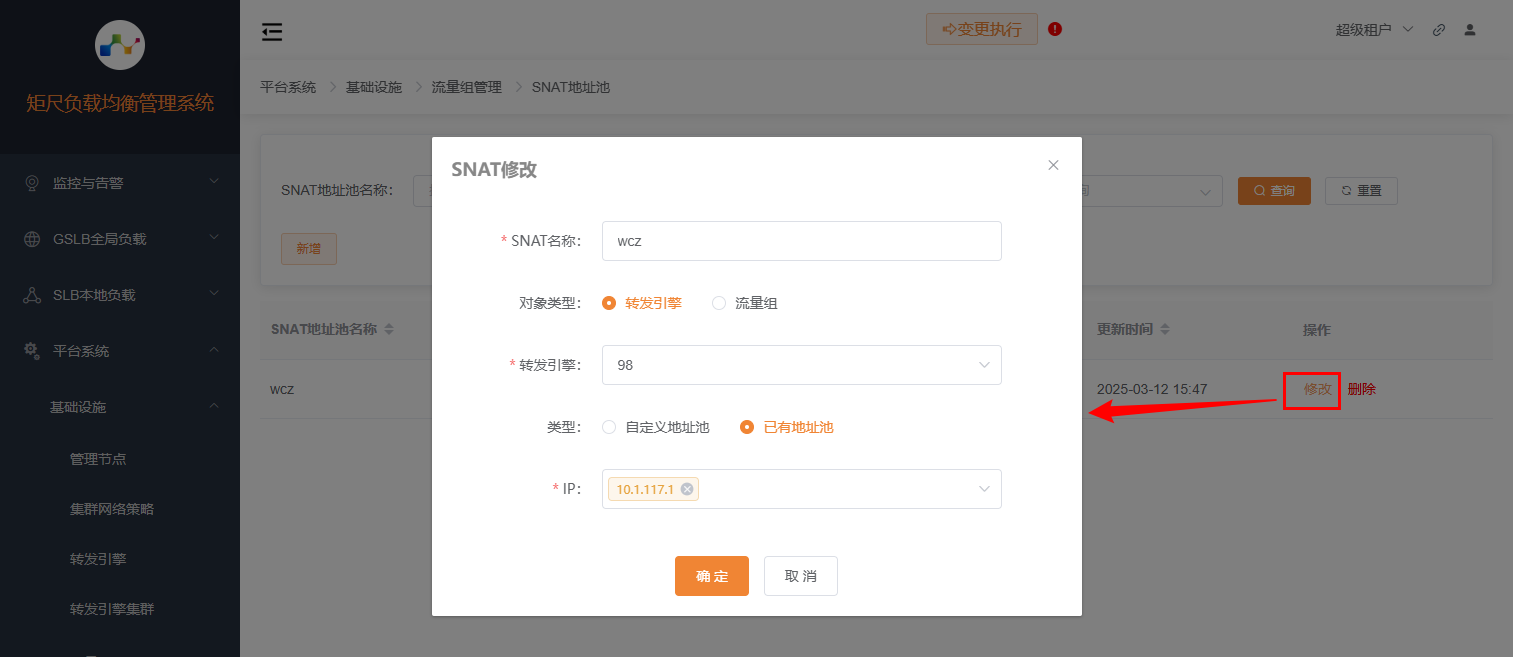Click the system logo in sidebar
The image size is (1513, 657).
tap(120, 44)
